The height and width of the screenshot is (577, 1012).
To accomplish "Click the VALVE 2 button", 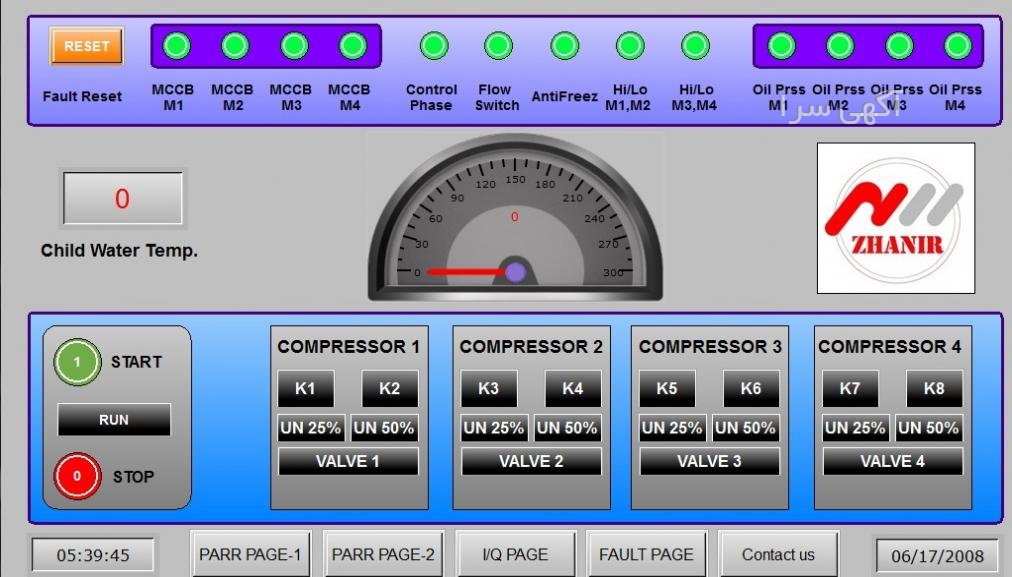I will [532, 461].
